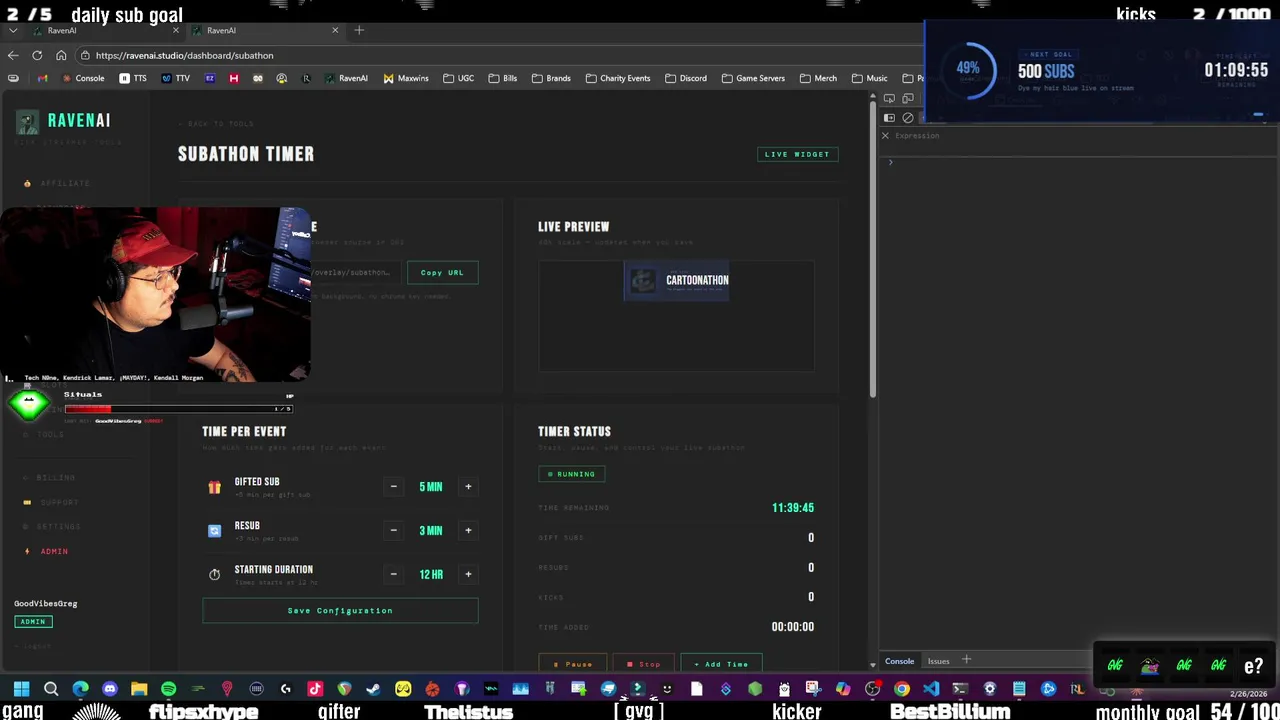
Task: Open the browser home page icon
Action: tap(61, 55)
